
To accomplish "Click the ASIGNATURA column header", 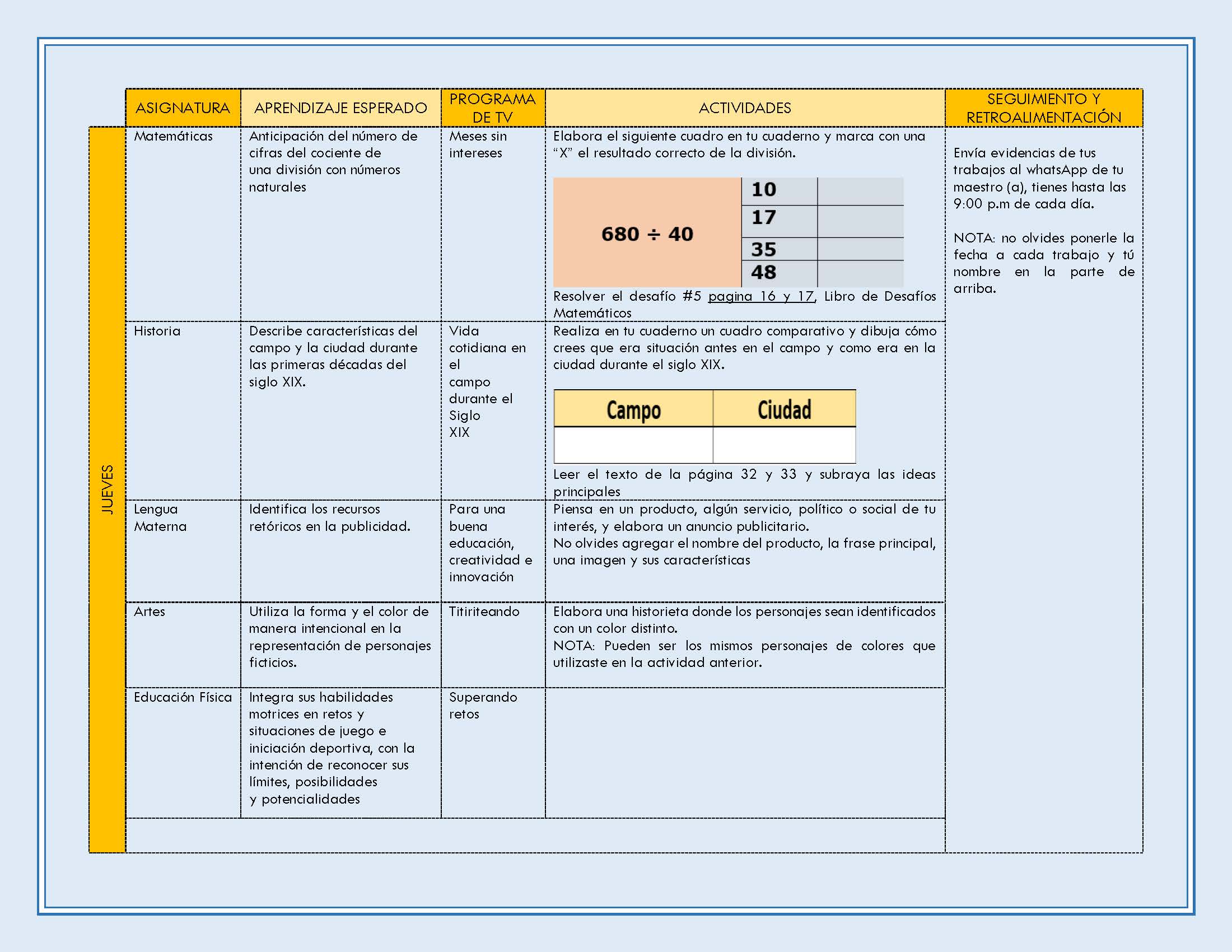I will click(183, 108).
